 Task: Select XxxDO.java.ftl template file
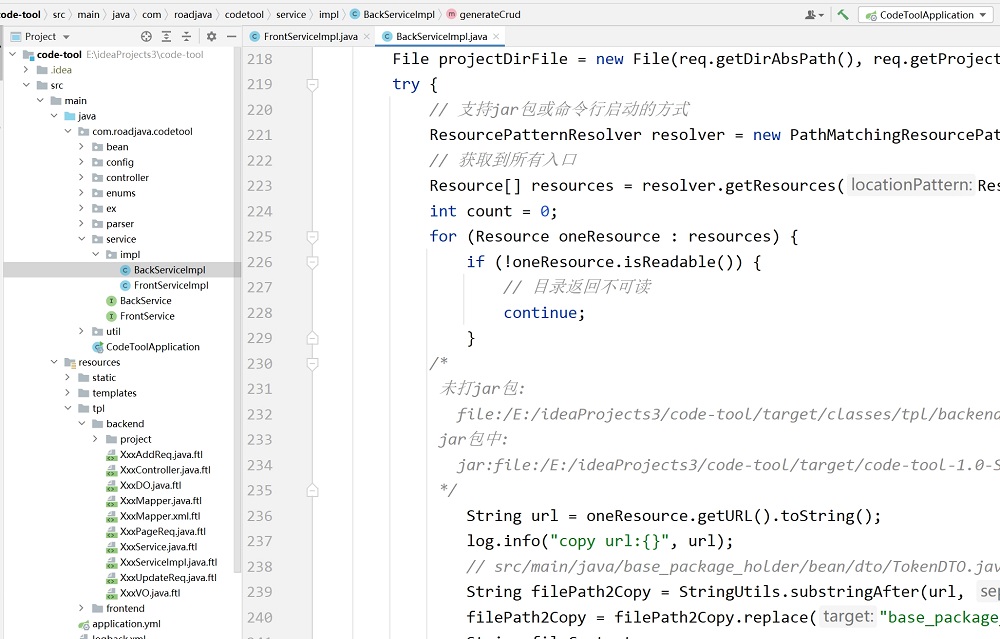point(151,485)
